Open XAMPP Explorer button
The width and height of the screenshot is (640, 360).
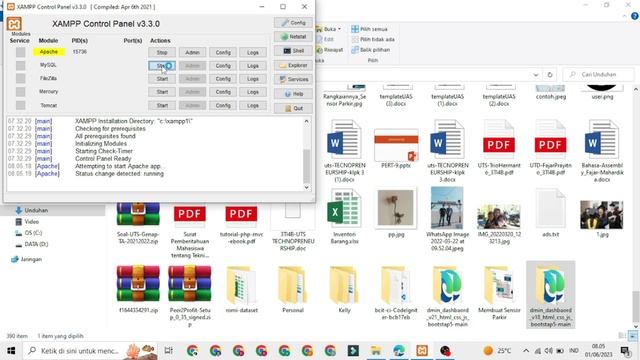293,65
